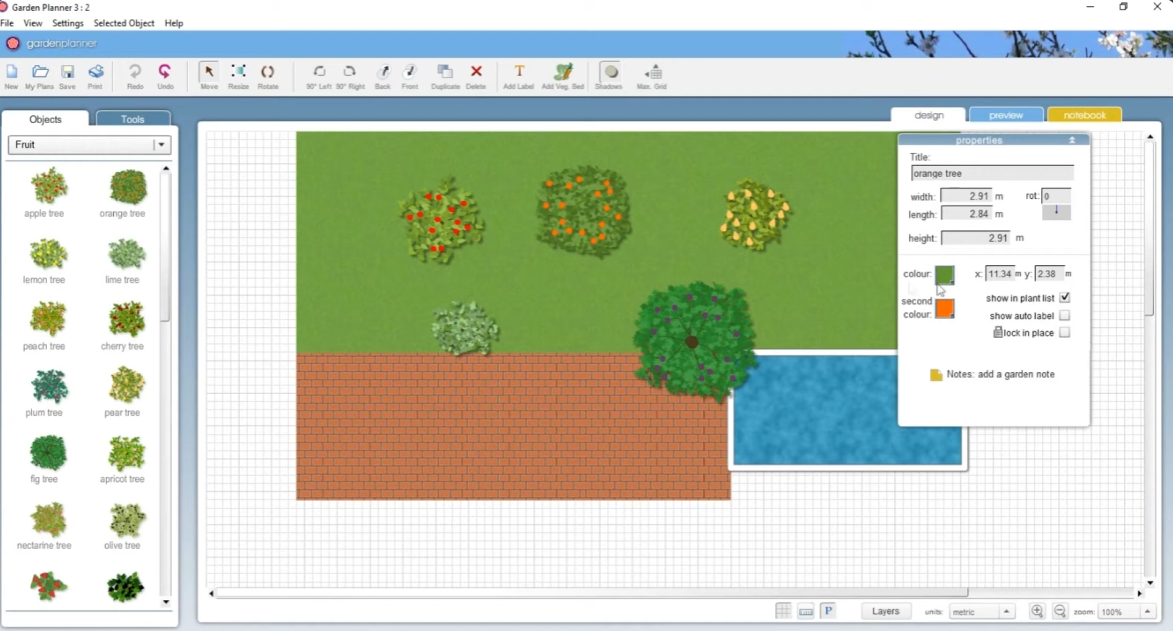Click the rot value field

1056,196
